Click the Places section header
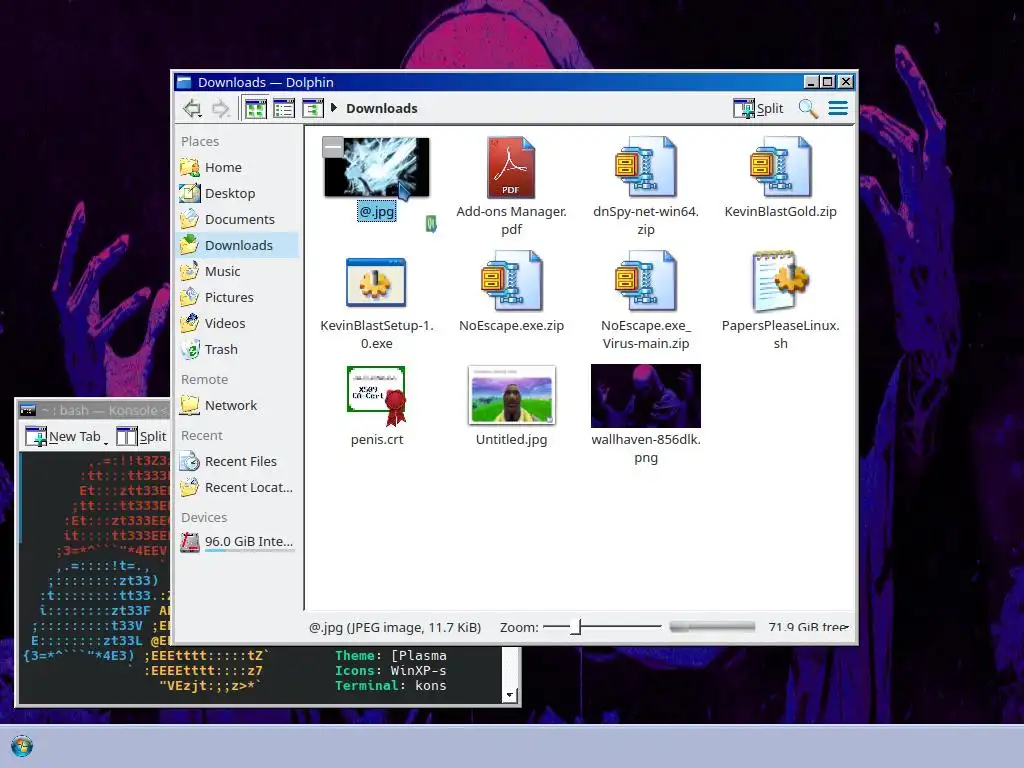Image resolution: width=1024 pixels, height=768 pixels. (x=200, y=142)
